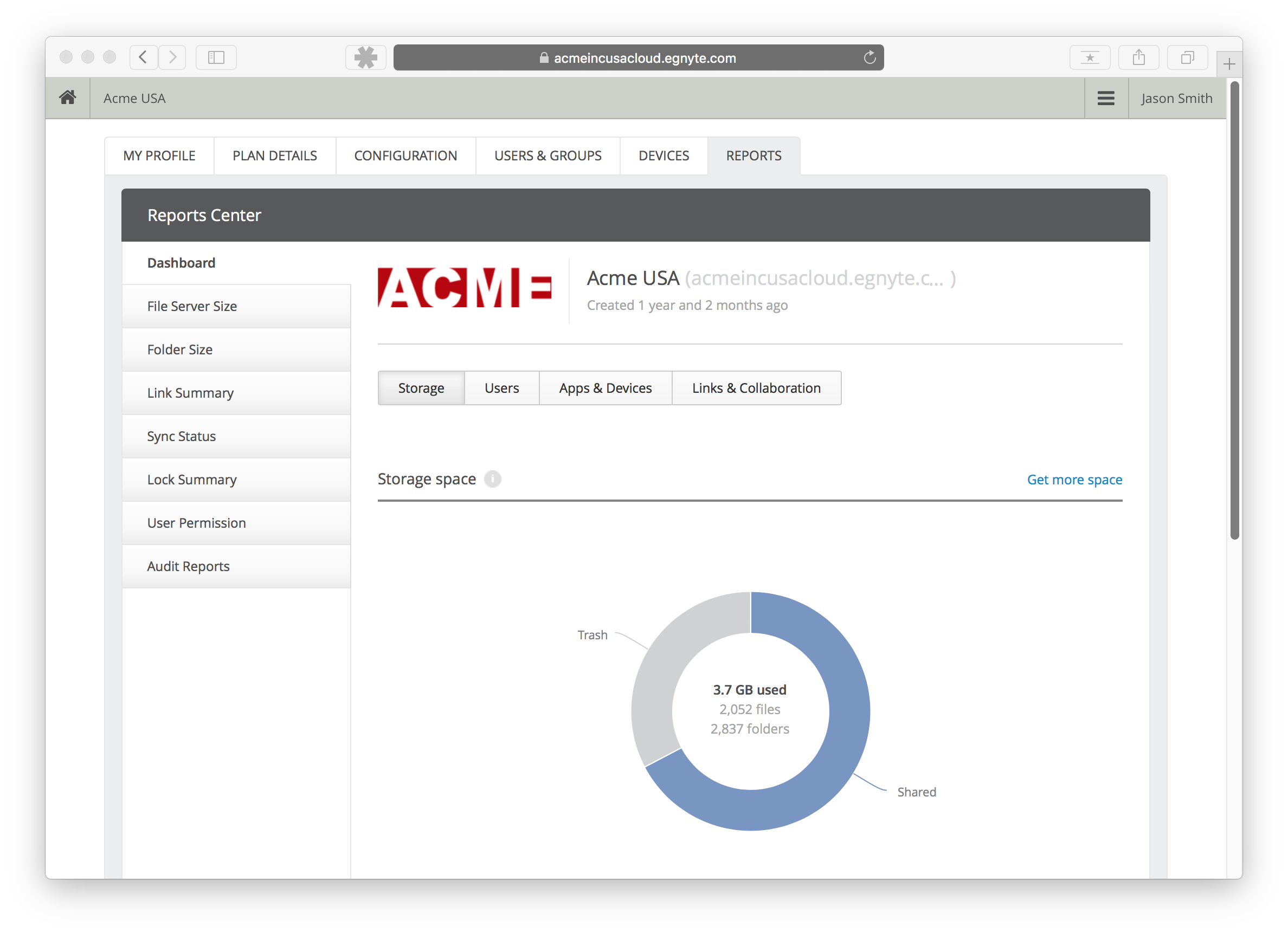Toggle the browser sidebar icon

click(216, 58)
